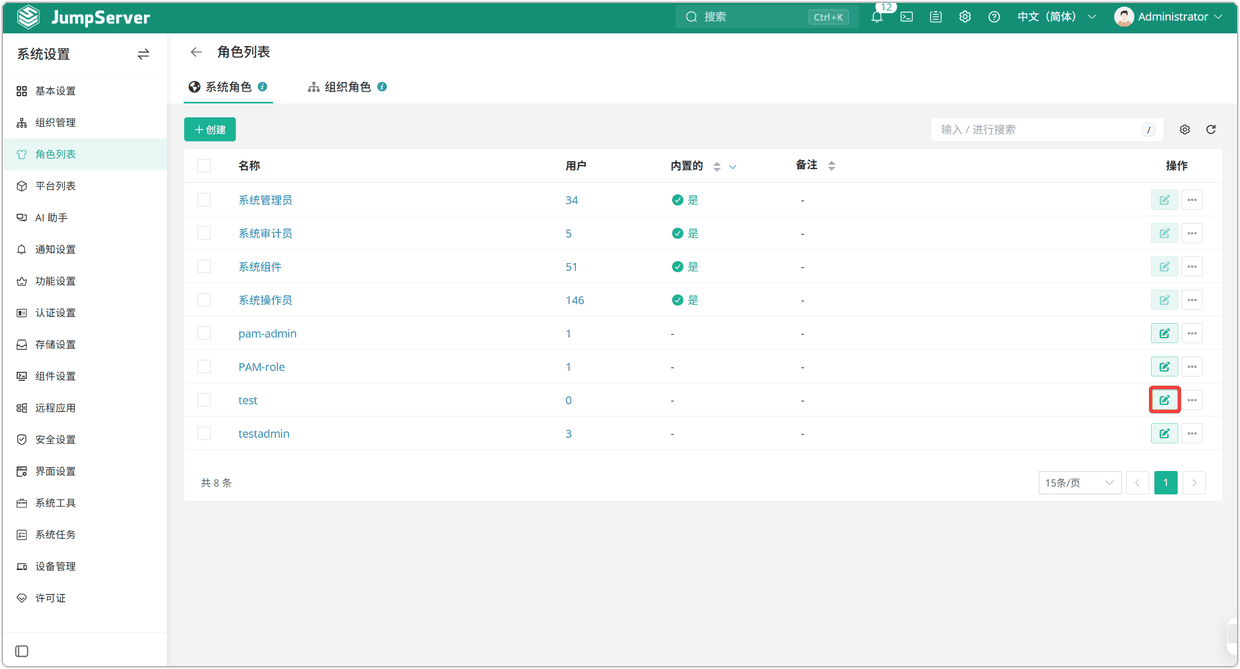Go back using the arrow beside 角色列表
Viewport: 1240px width, 669px height.
(x=196, y=52)
